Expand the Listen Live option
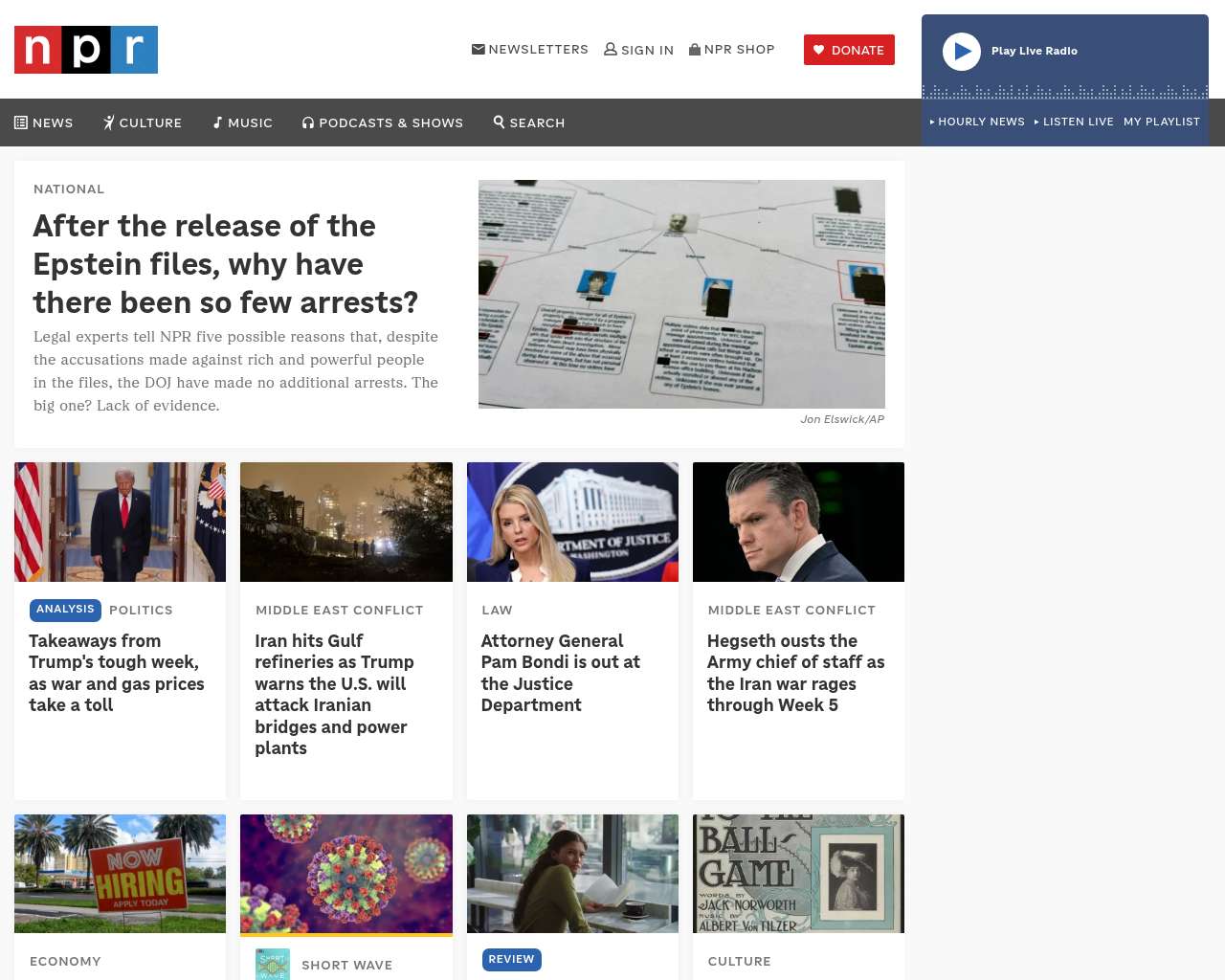Viewport: 1225px width, 980px height. click(1074, 122)
